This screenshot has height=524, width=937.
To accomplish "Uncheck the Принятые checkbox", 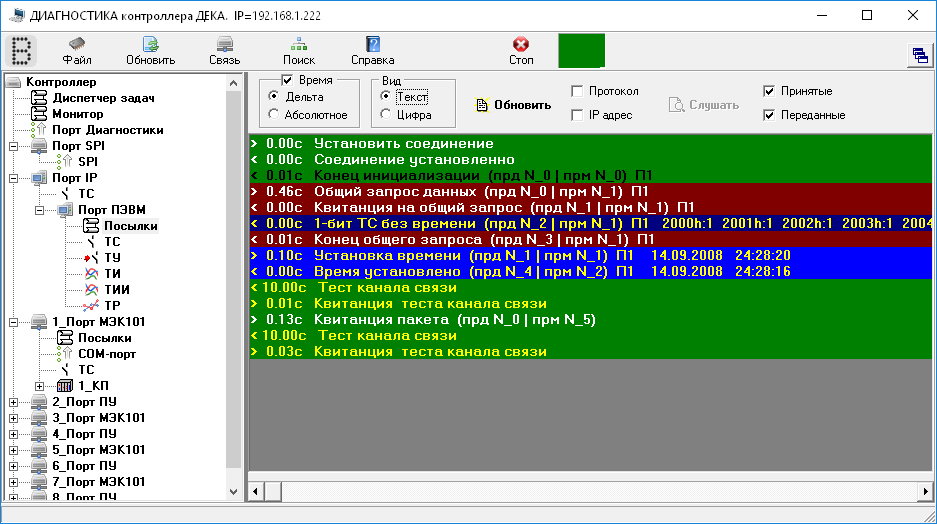I will [768, 91].
